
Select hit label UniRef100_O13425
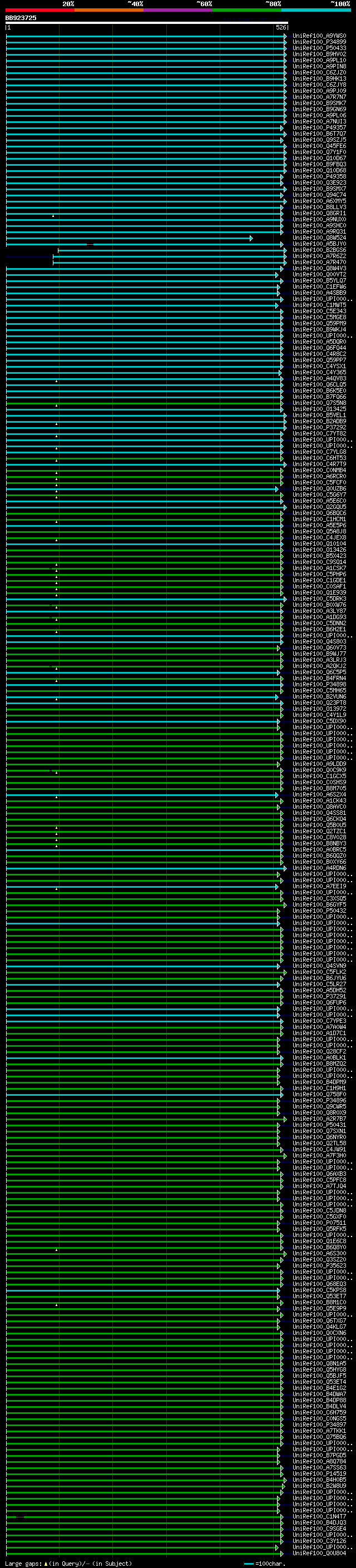tap(319, 409)
